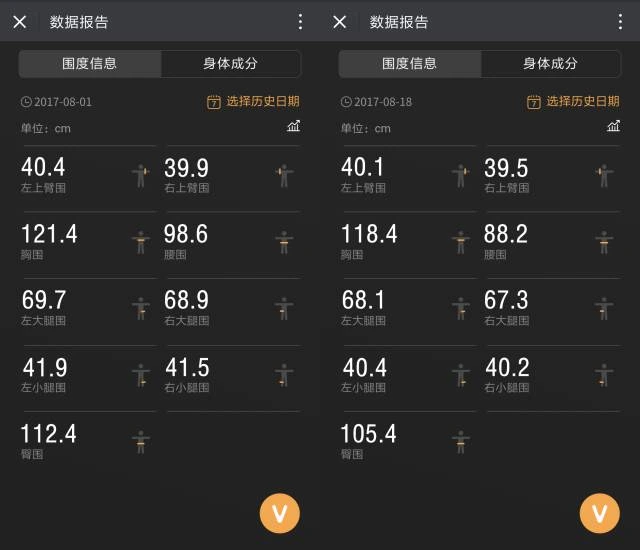The width and height of the screenshot is (640, 550).
Task: Open 选择历史日期 picker in the 2017-08-01 report
Action: (253, 102)
